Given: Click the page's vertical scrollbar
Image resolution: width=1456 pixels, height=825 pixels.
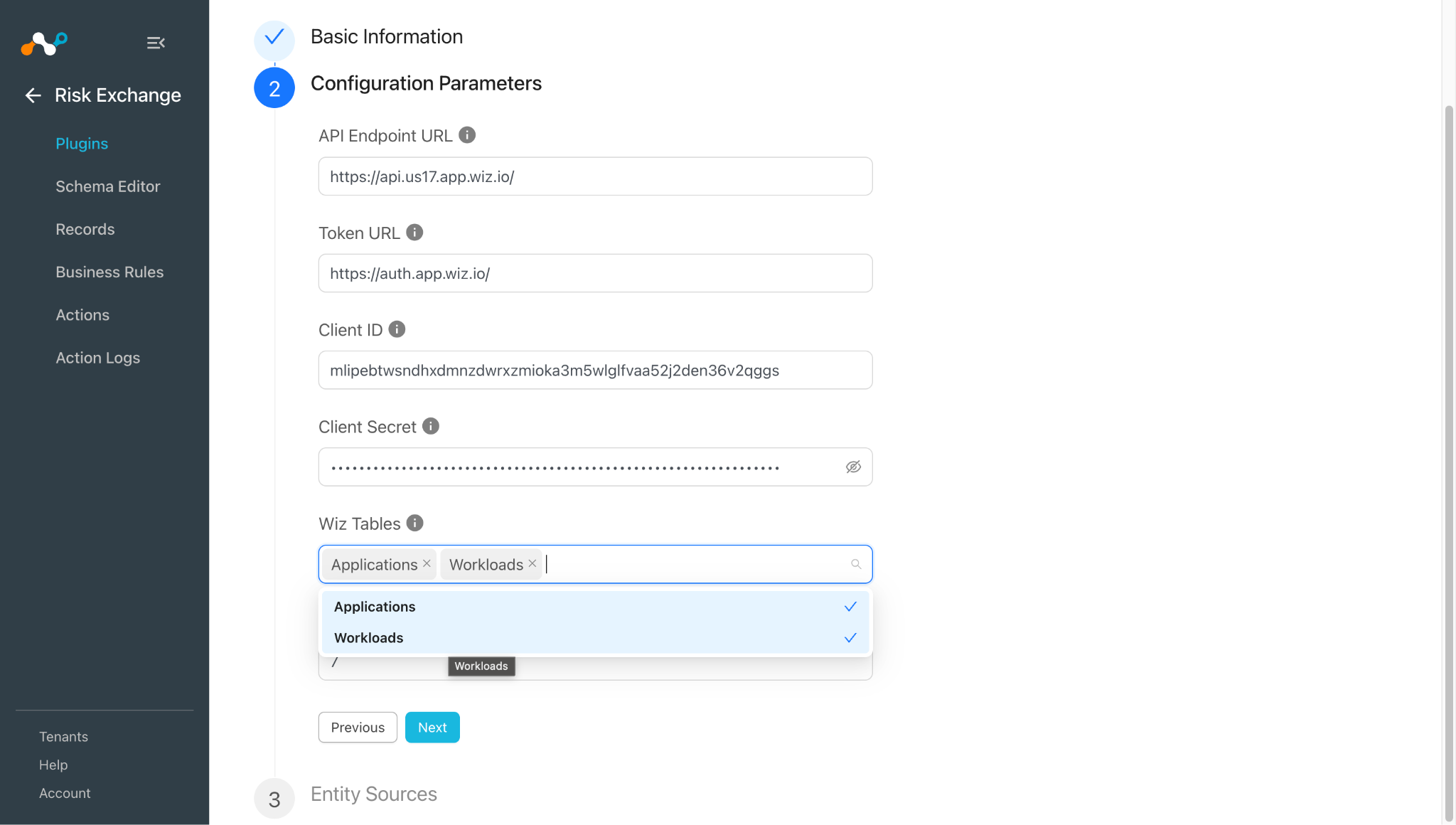Looking at the screenshot, I should pyautogui.click(x=1448, y=462).
